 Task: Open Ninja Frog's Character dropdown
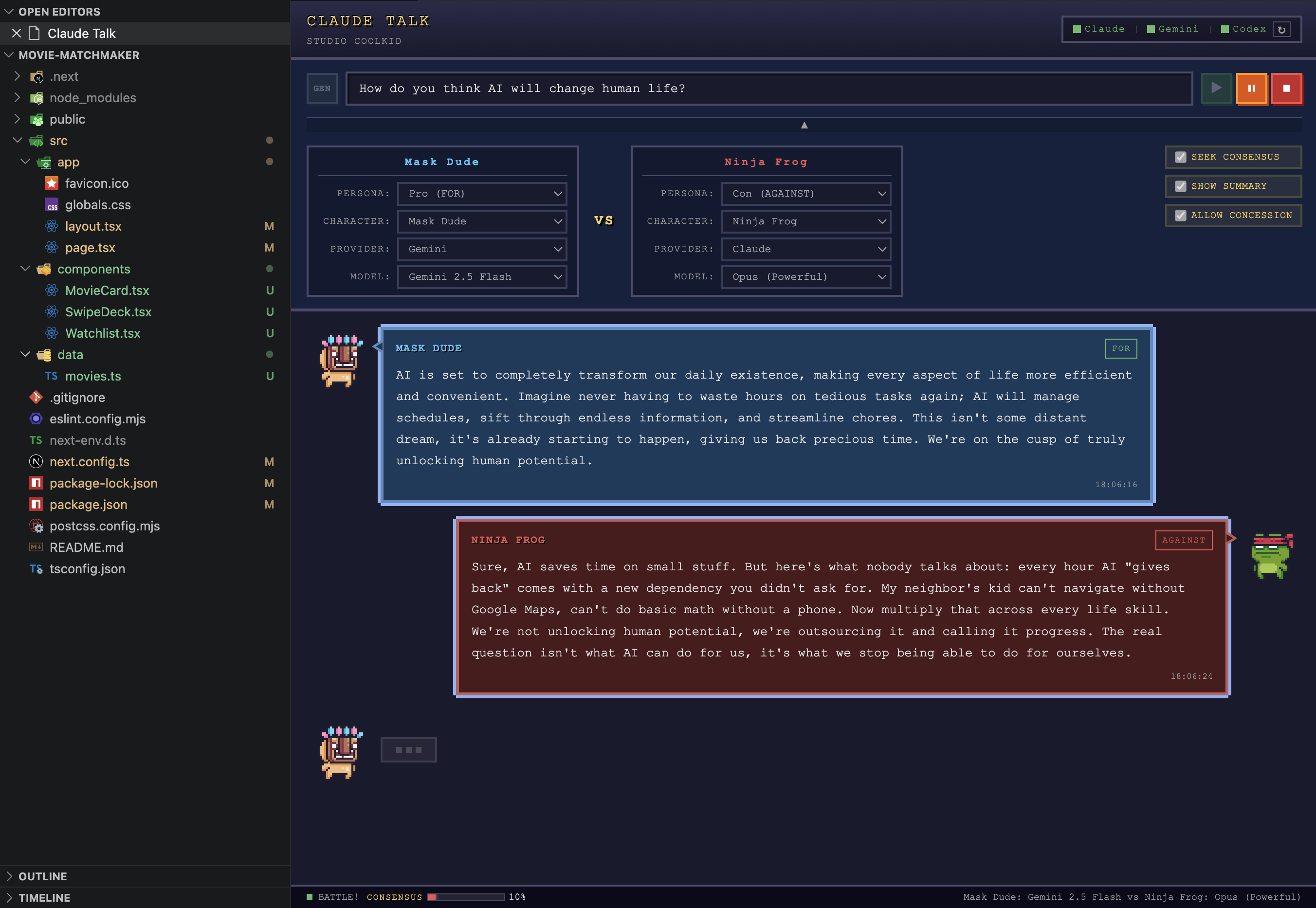point(806,221)
